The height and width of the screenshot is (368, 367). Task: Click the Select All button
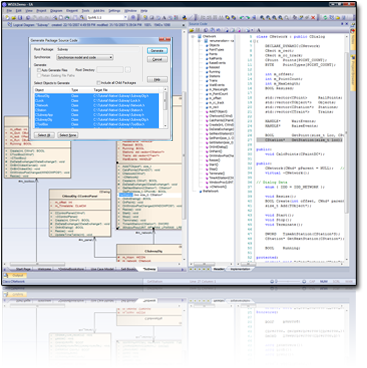point(44,135)
